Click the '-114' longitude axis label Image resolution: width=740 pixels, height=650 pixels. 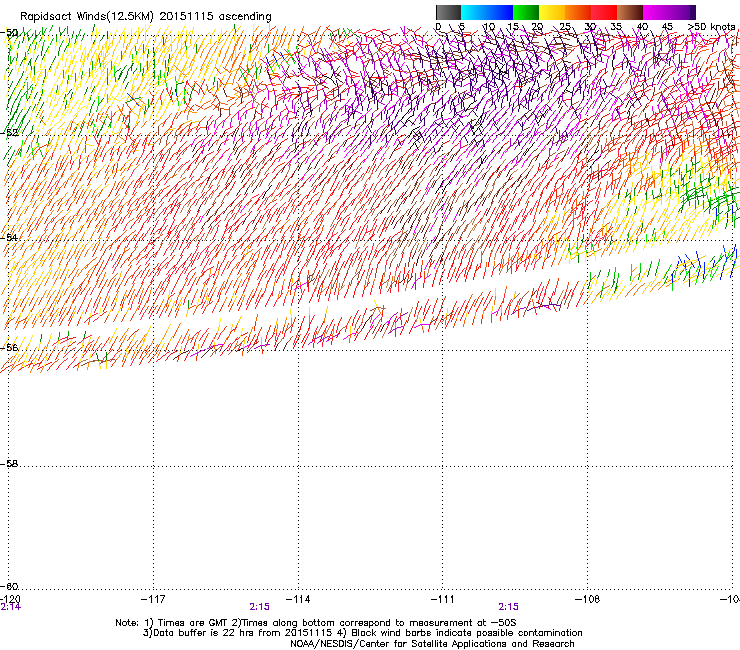pos(298,599)
